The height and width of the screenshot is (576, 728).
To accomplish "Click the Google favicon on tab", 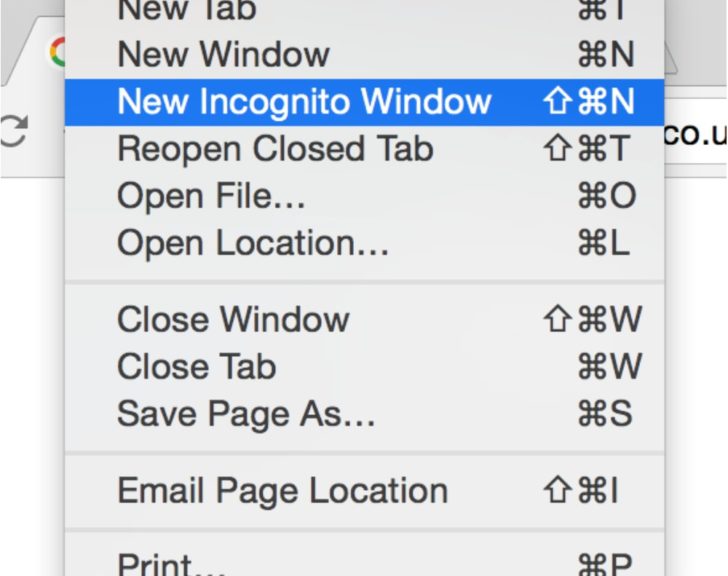I will pyautogui.click(x=57, y=52).
